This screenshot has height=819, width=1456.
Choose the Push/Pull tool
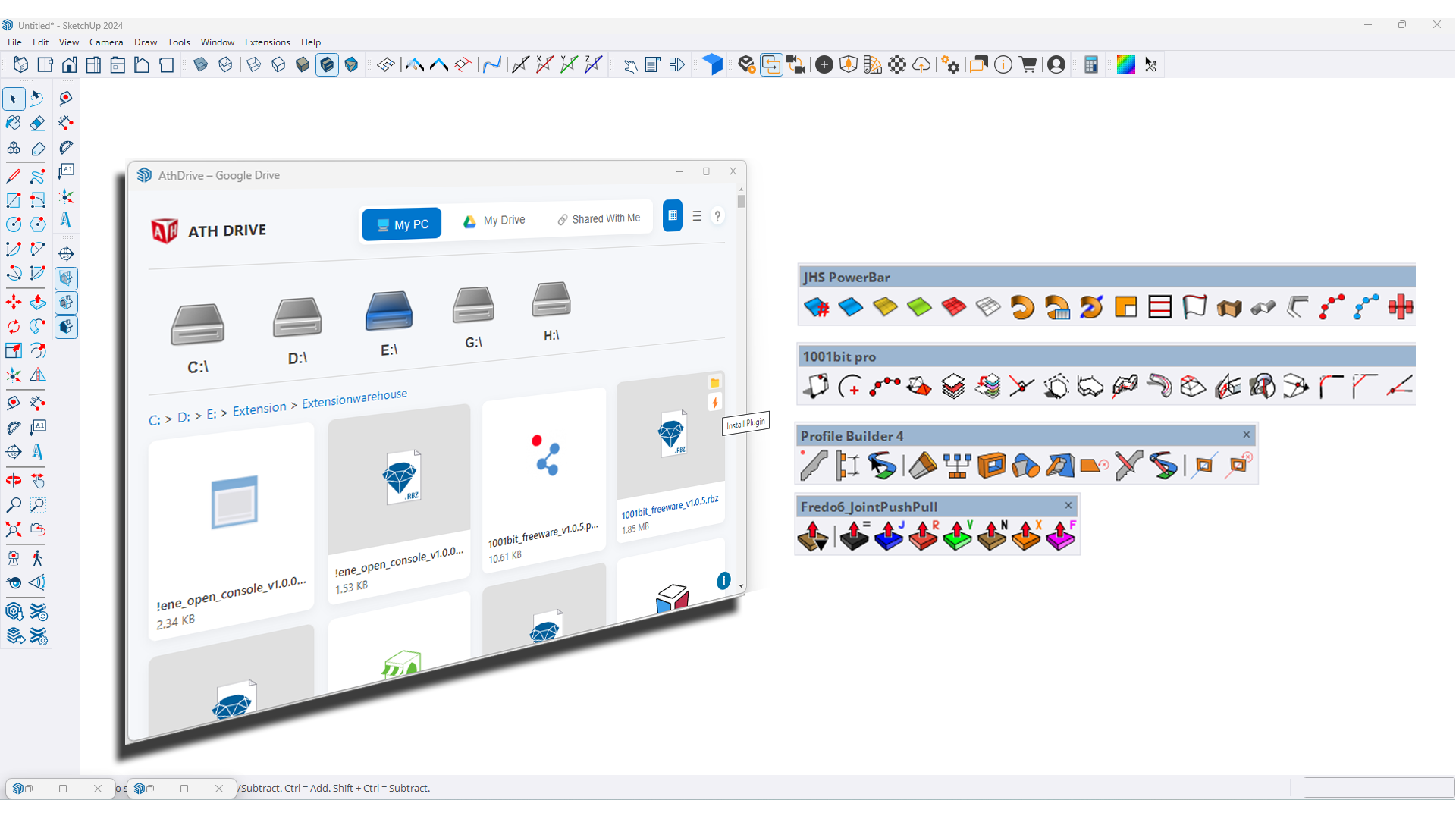coord(37,303)
